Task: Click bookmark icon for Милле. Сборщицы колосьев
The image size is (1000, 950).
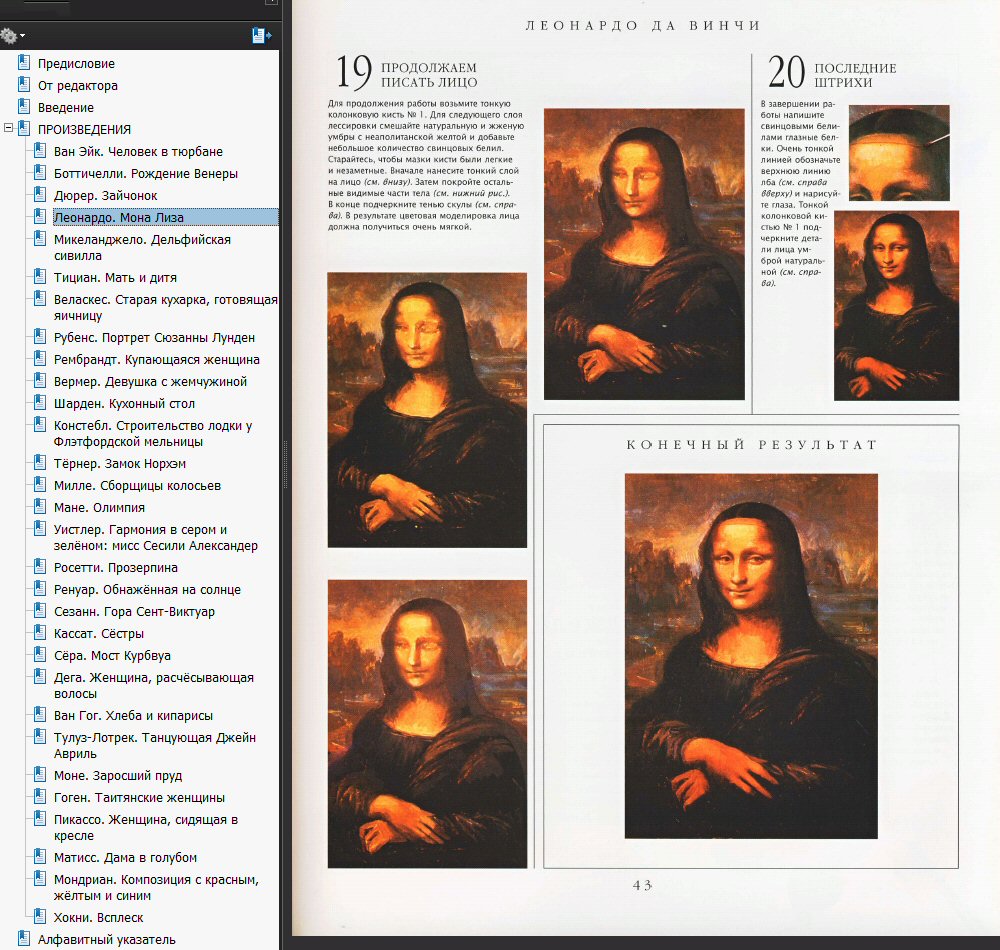Action: 40,485
